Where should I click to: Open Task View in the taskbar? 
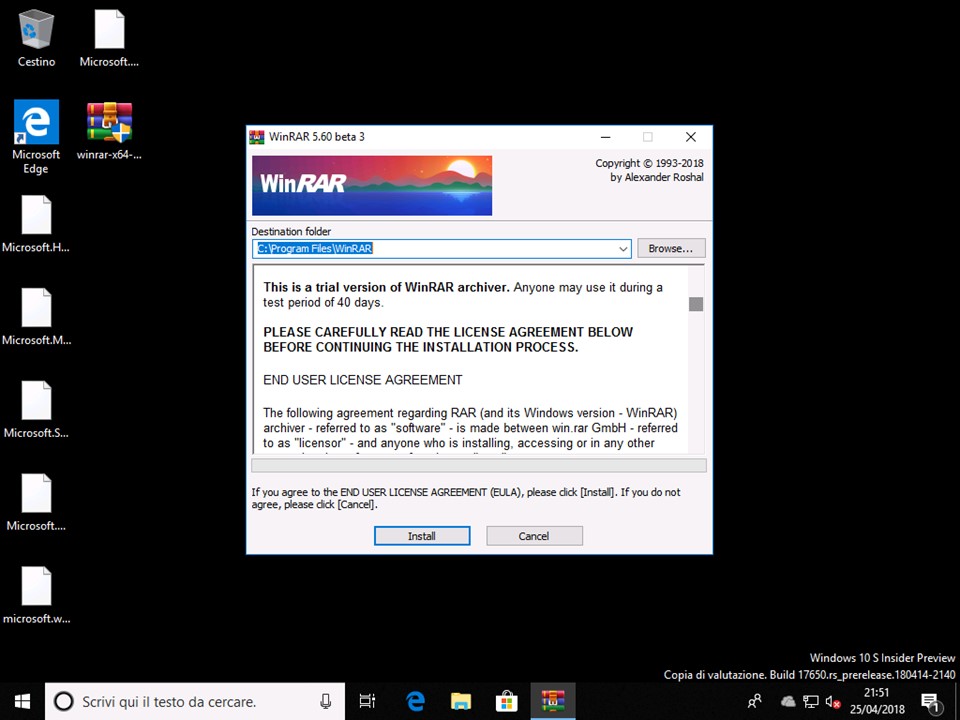click(x=367, y=701)
